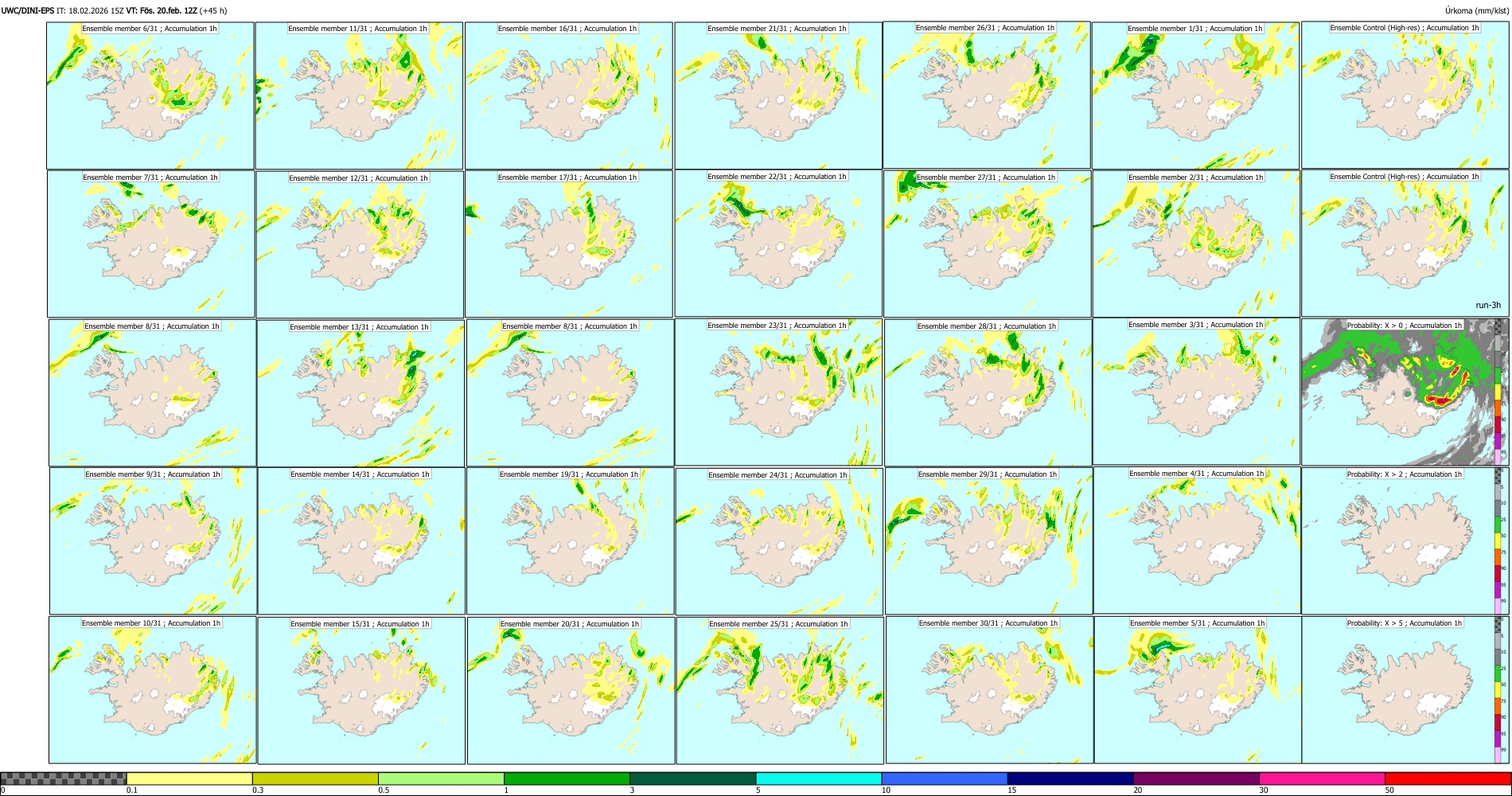Screen dimensions: 1512x796
Task: Click the 'UWC/DINI-EPS' header title
Action: point(28,11)
